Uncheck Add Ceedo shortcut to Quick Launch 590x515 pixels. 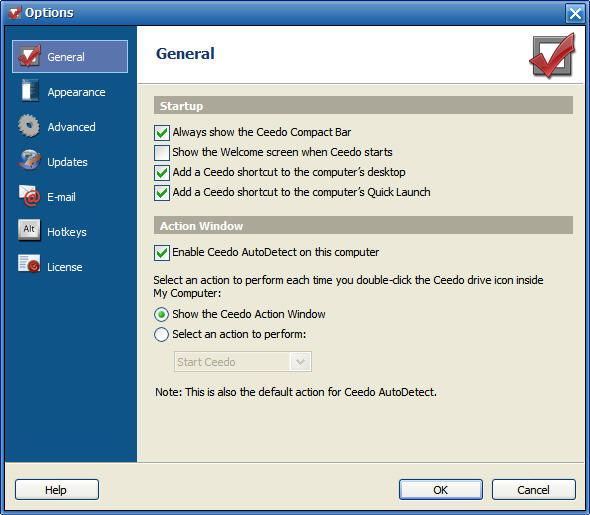tap(162, 193)
